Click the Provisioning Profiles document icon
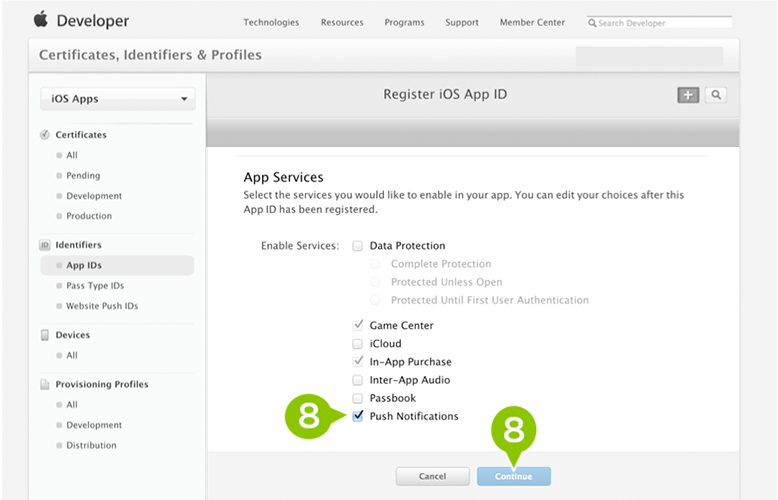This screenshot has width=778, height=500. 45,384
